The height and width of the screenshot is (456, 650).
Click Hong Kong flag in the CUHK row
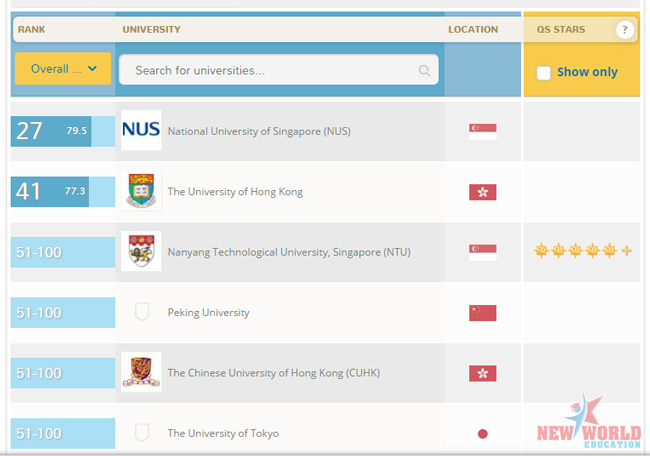point(483,374)
